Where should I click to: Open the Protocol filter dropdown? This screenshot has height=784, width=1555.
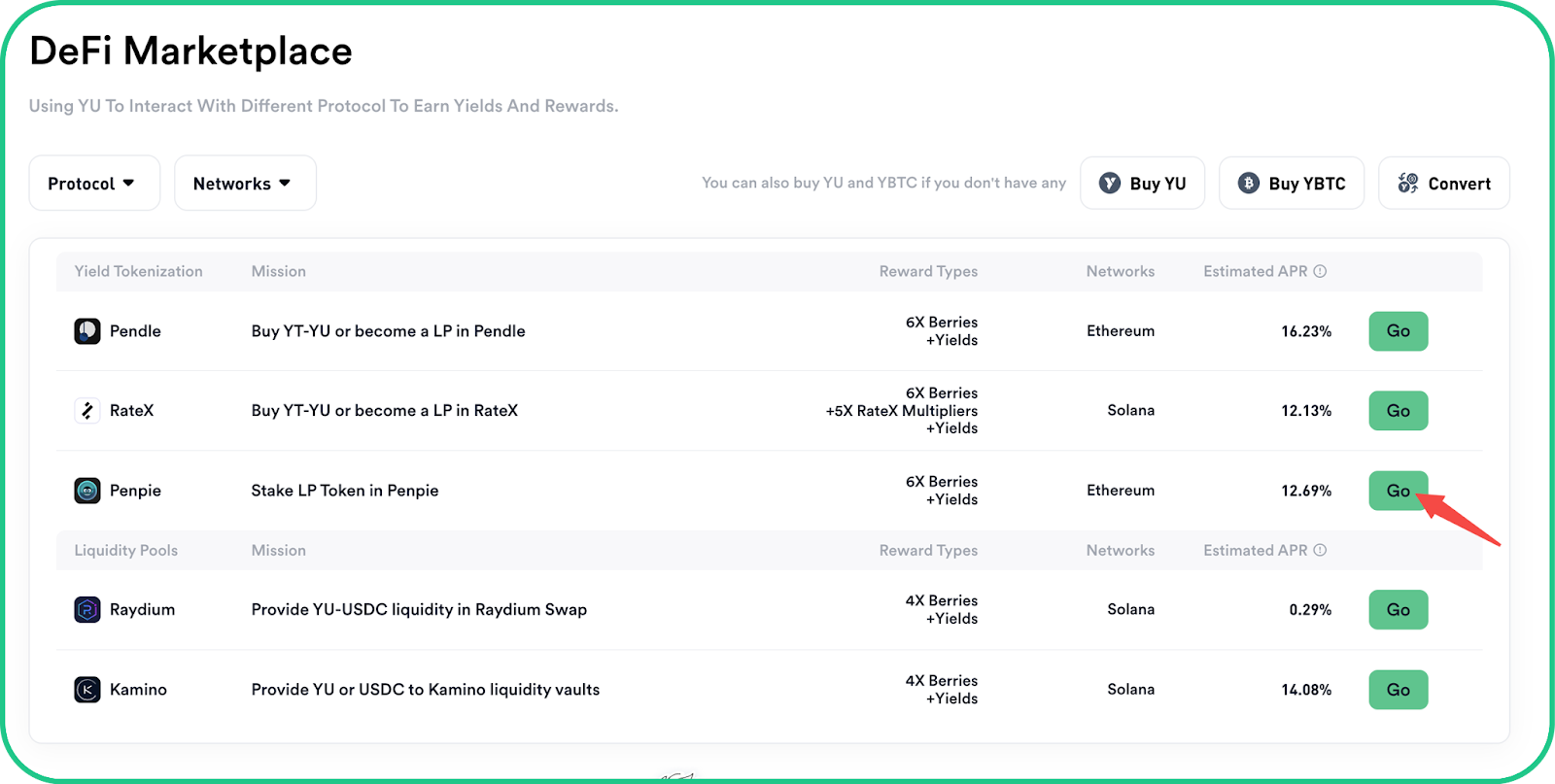pos(94,183)
